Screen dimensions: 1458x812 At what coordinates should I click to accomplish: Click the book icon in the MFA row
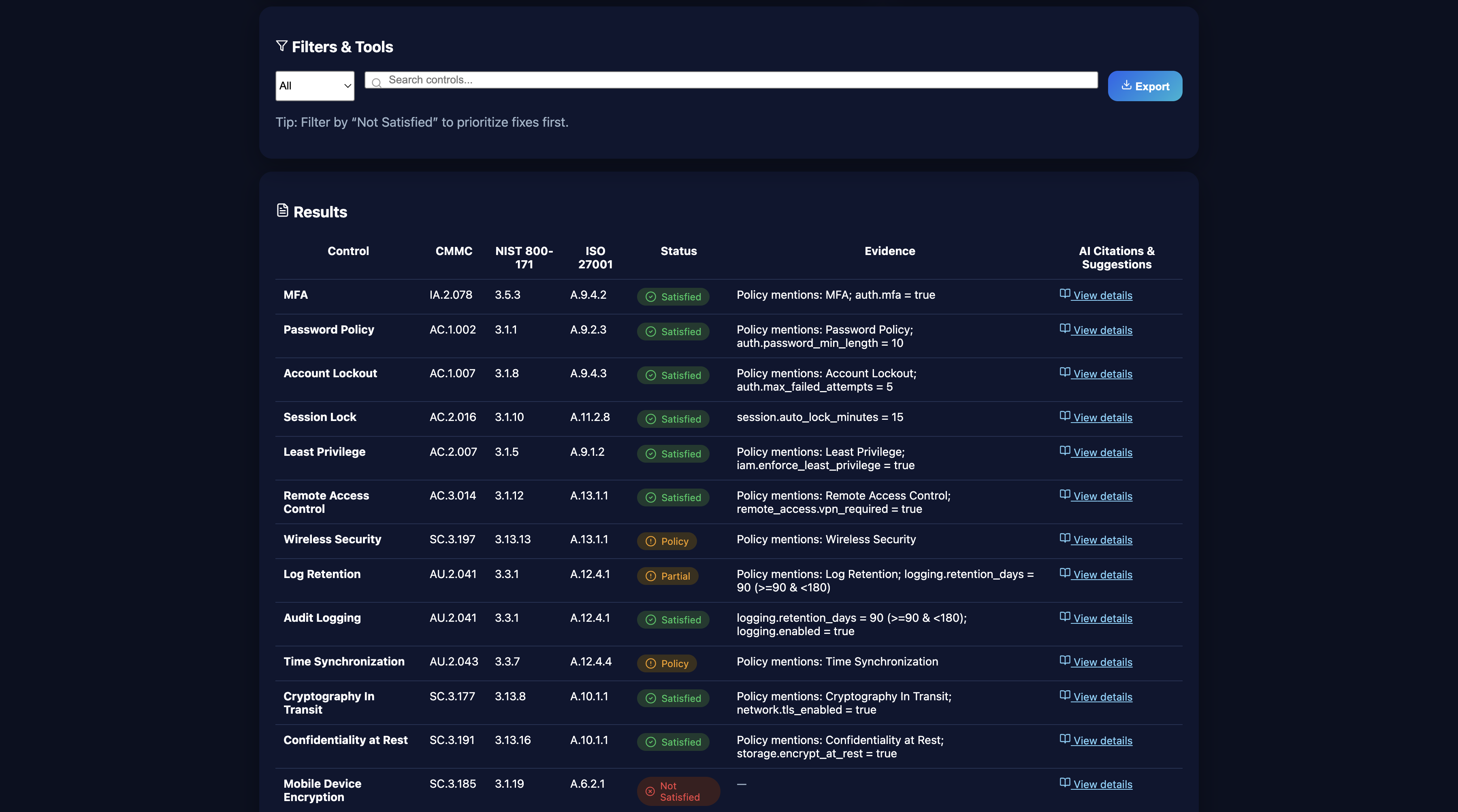coord(1065,294)
